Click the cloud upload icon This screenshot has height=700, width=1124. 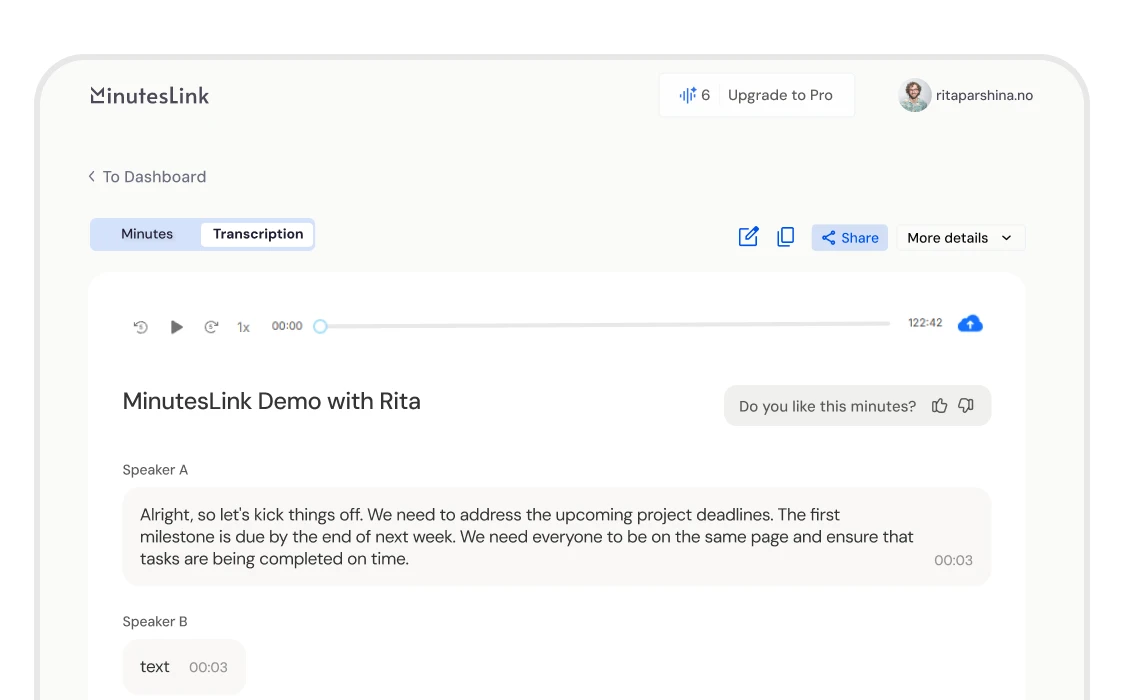[970, 324]
